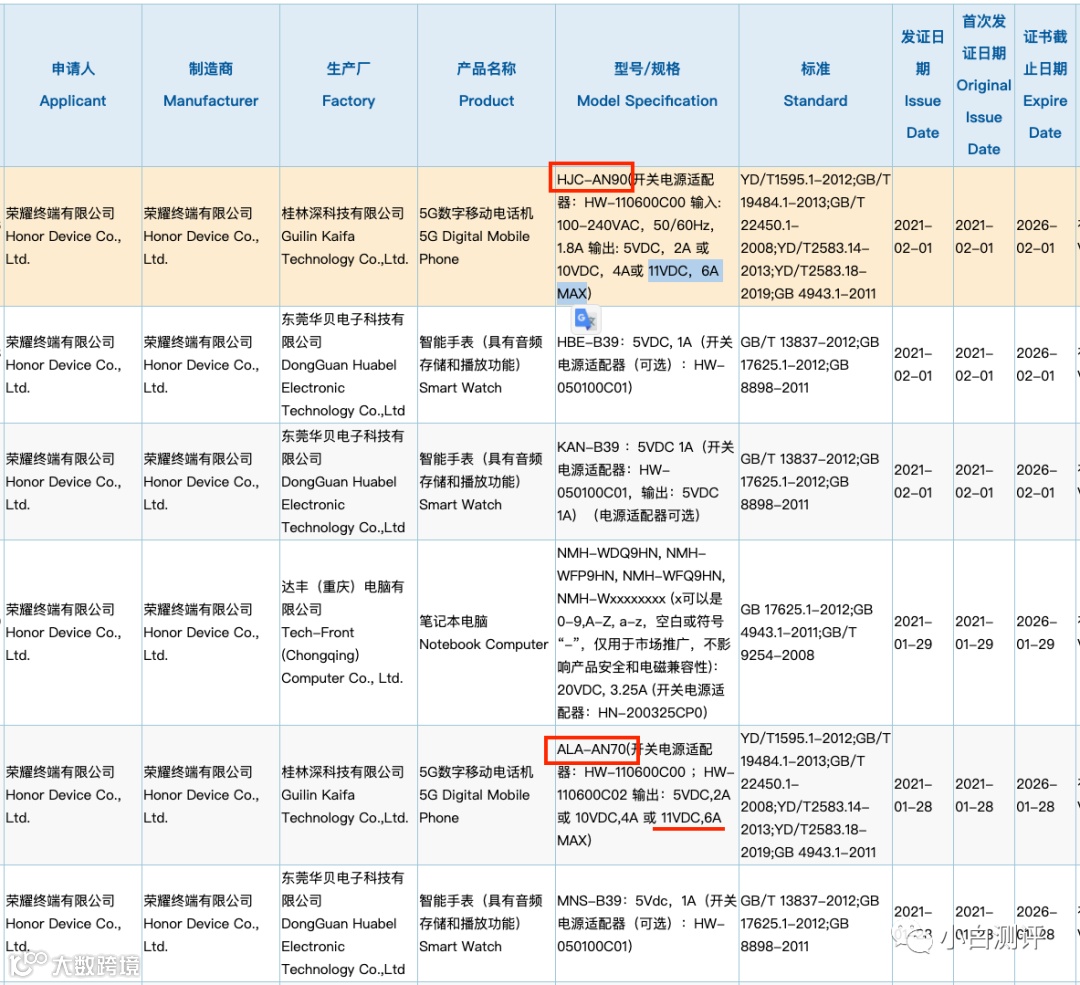Click Smart Watch product cell in MNS-B39 row

pyautogui.click(x=486, y=923)
